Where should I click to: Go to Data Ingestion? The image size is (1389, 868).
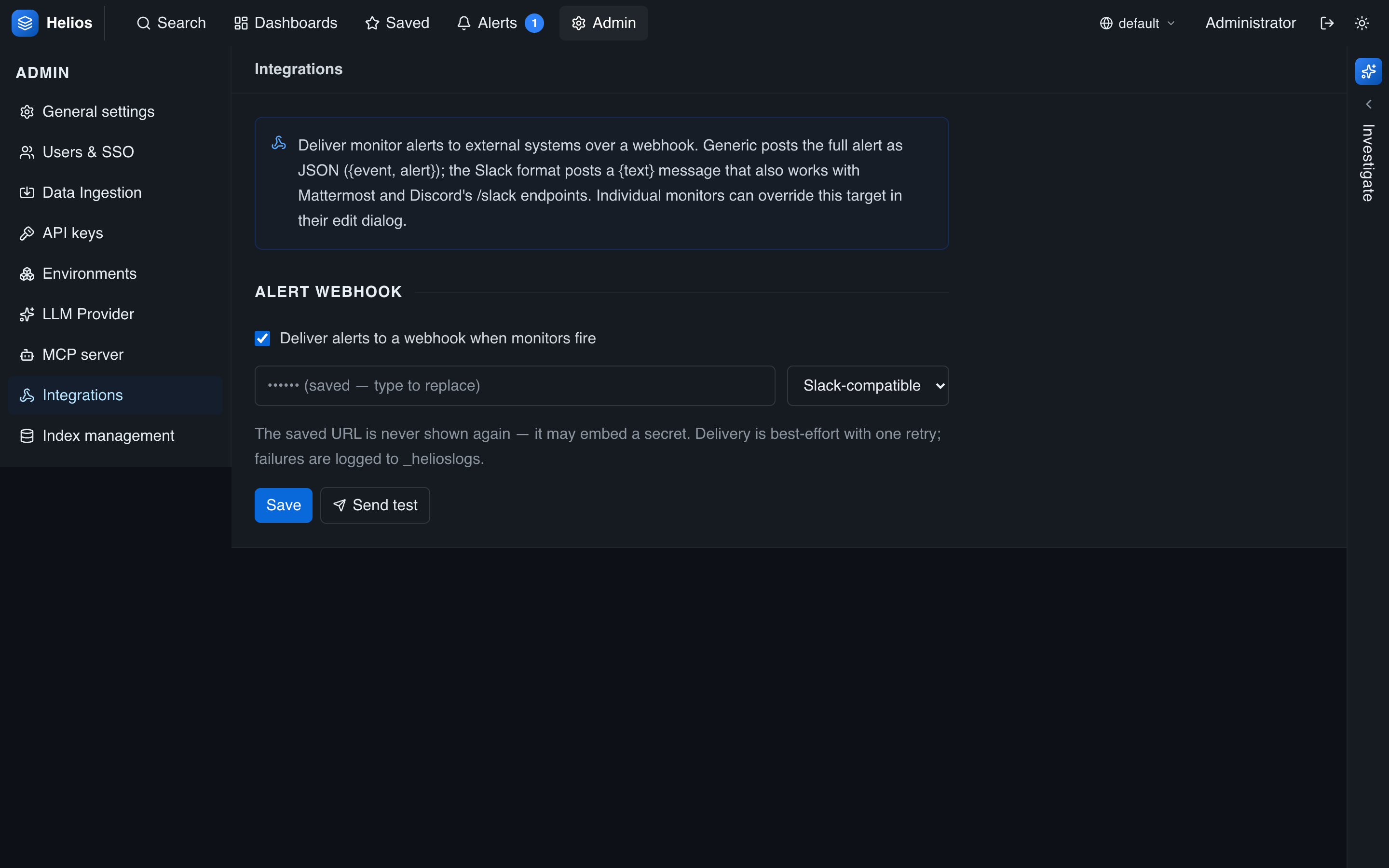pos(115,192)
